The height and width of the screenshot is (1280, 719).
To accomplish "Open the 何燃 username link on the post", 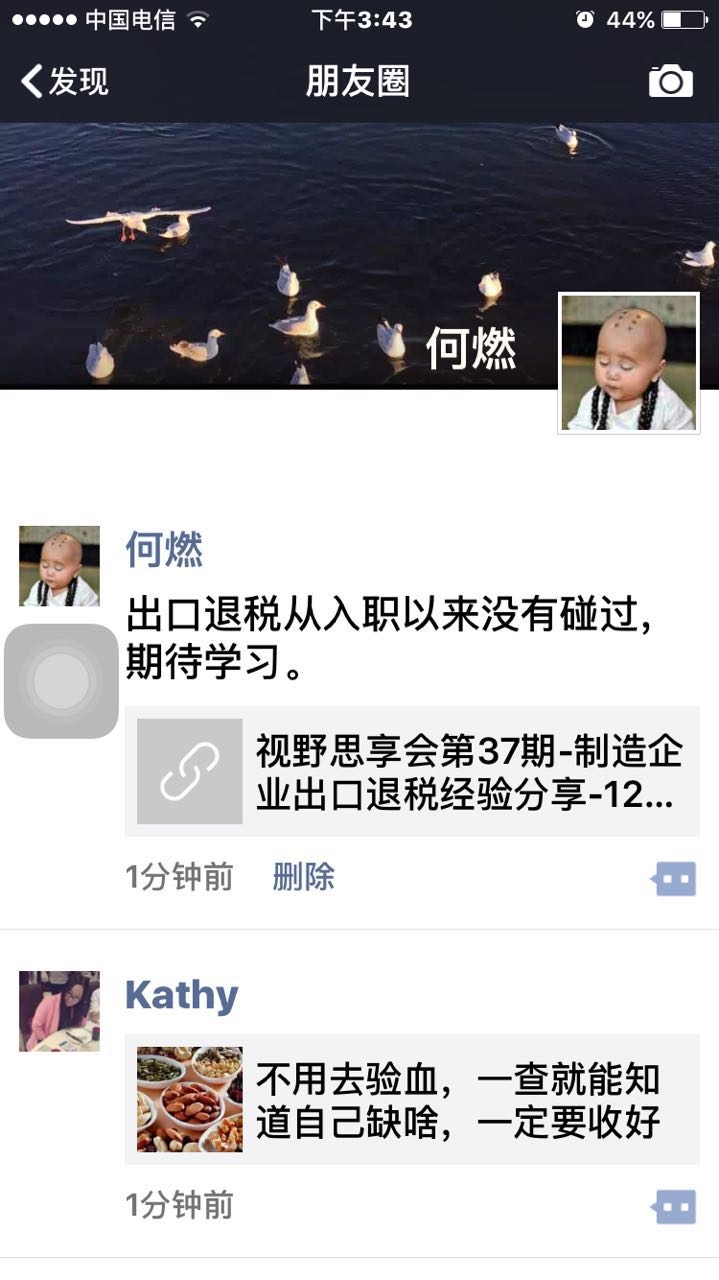I will [164, 549].
